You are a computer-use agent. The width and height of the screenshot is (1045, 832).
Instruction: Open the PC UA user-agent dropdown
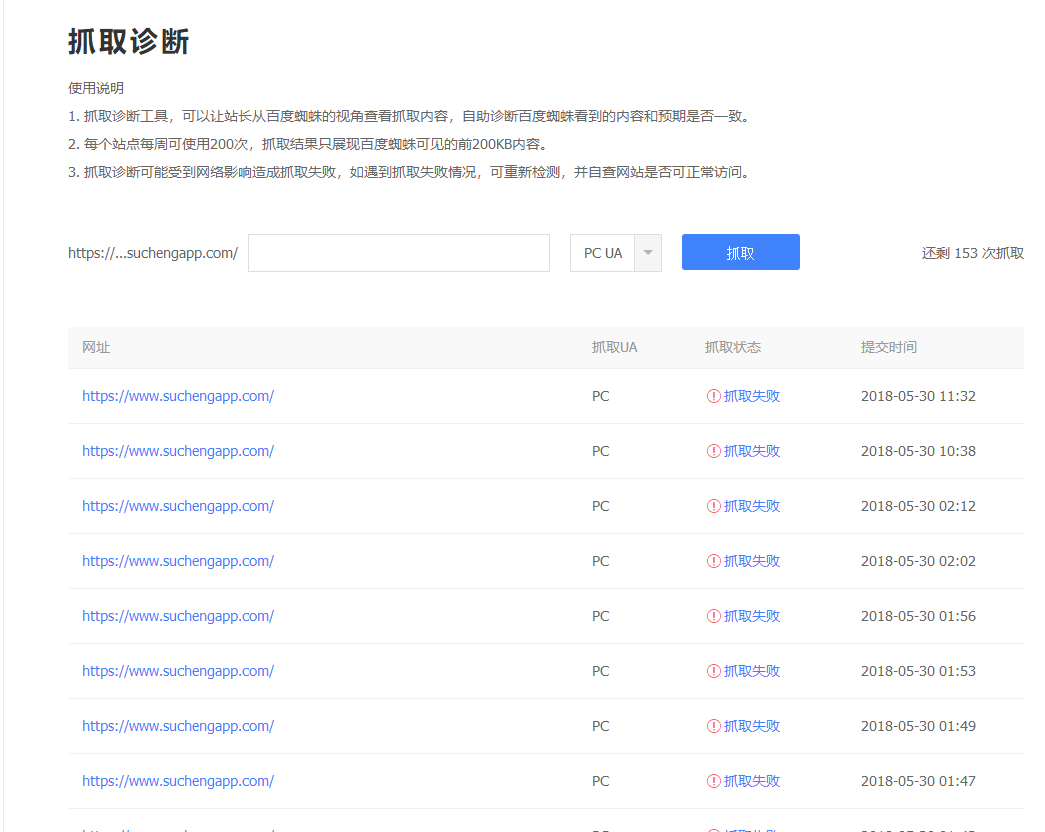(605, 252)
